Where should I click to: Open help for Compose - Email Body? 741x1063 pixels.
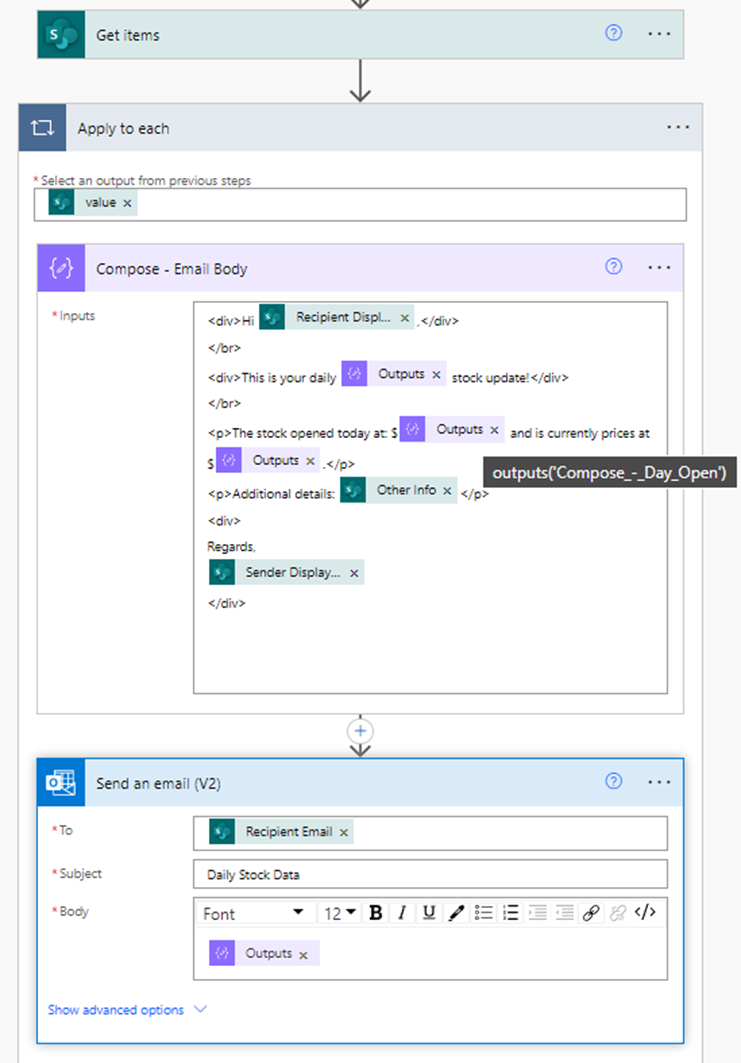click(614, 267)
